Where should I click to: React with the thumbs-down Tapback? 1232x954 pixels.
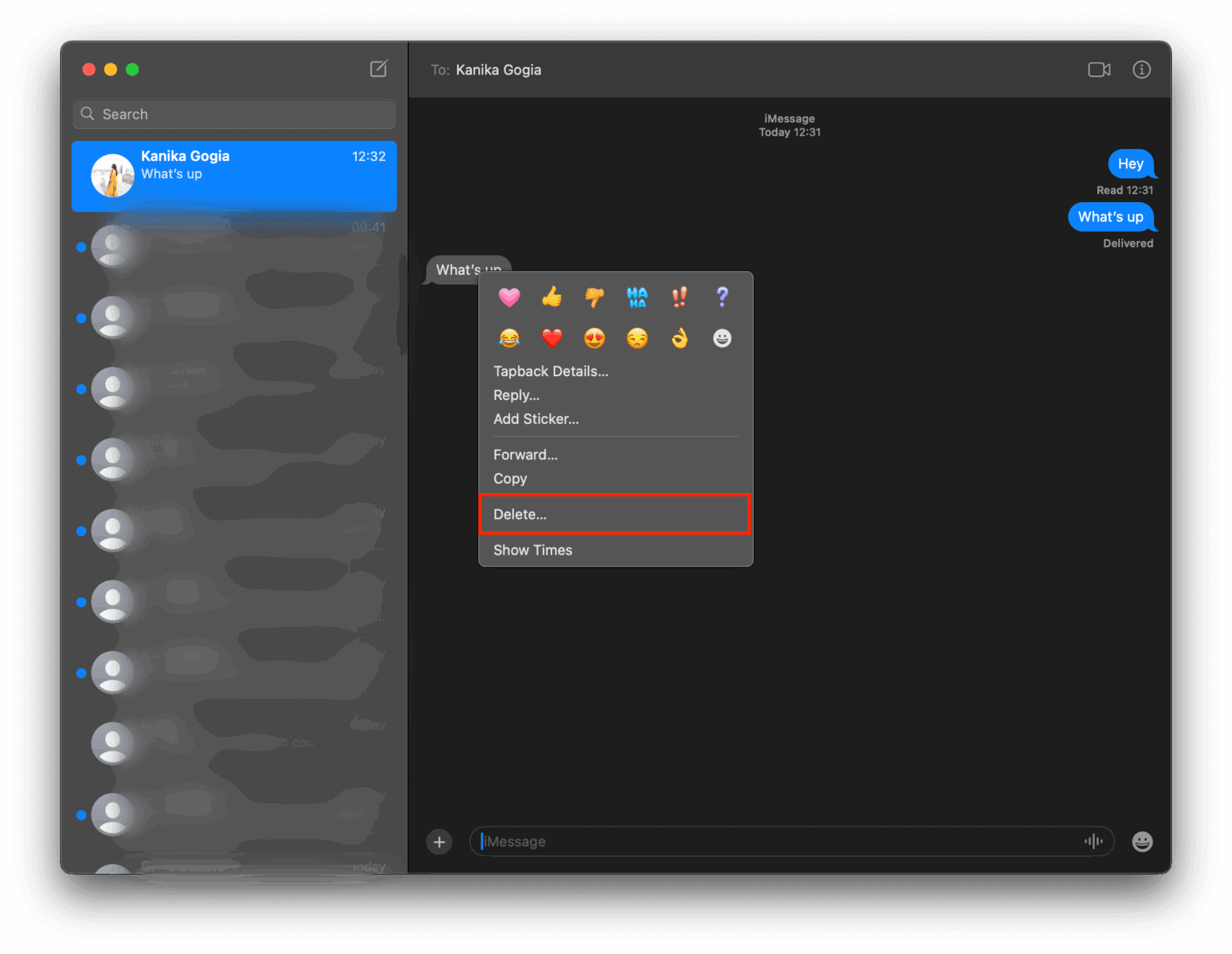click(x=594, y=297)
